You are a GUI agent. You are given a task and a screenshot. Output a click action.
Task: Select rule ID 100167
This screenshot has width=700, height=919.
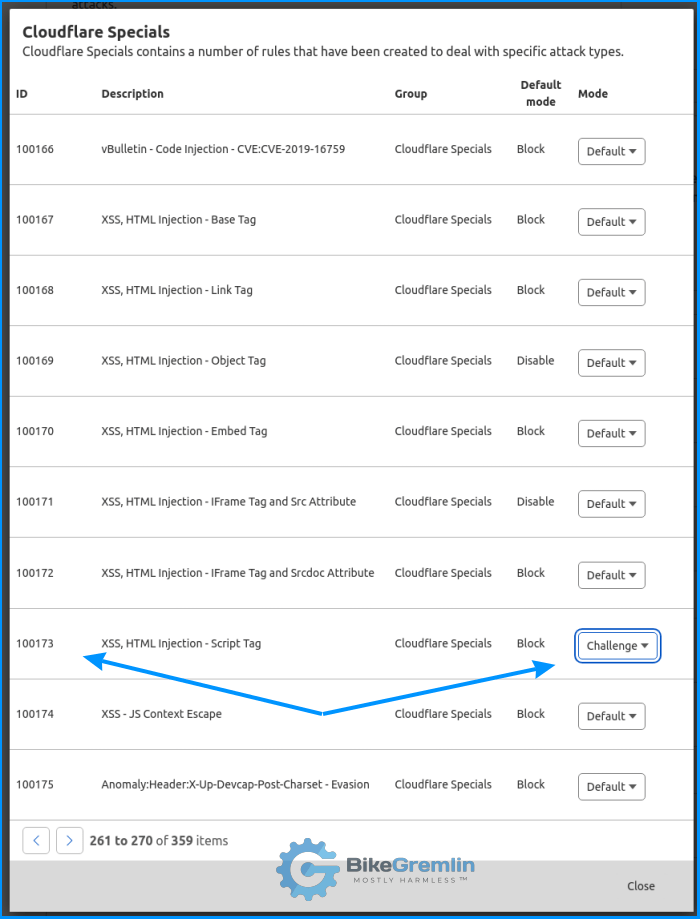[35, 219]
